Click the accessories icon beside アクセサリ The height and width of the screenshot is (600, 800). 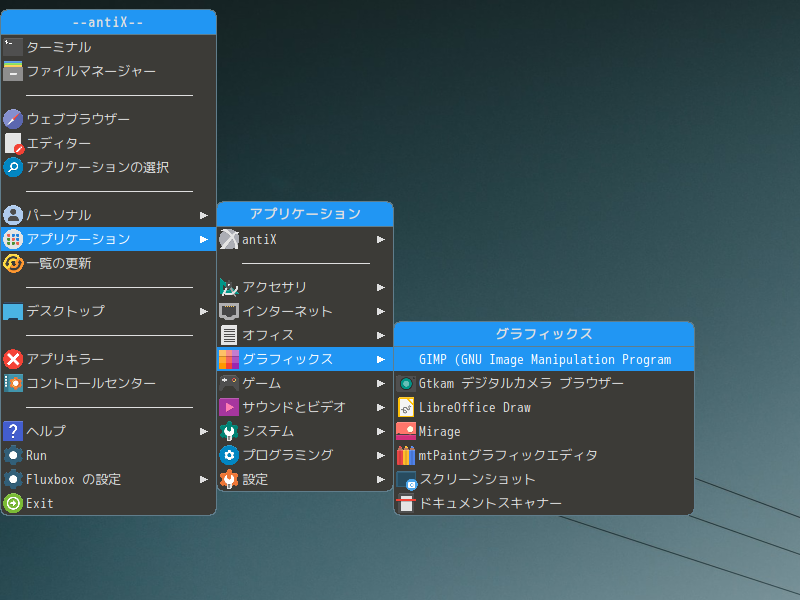point(229,287)
